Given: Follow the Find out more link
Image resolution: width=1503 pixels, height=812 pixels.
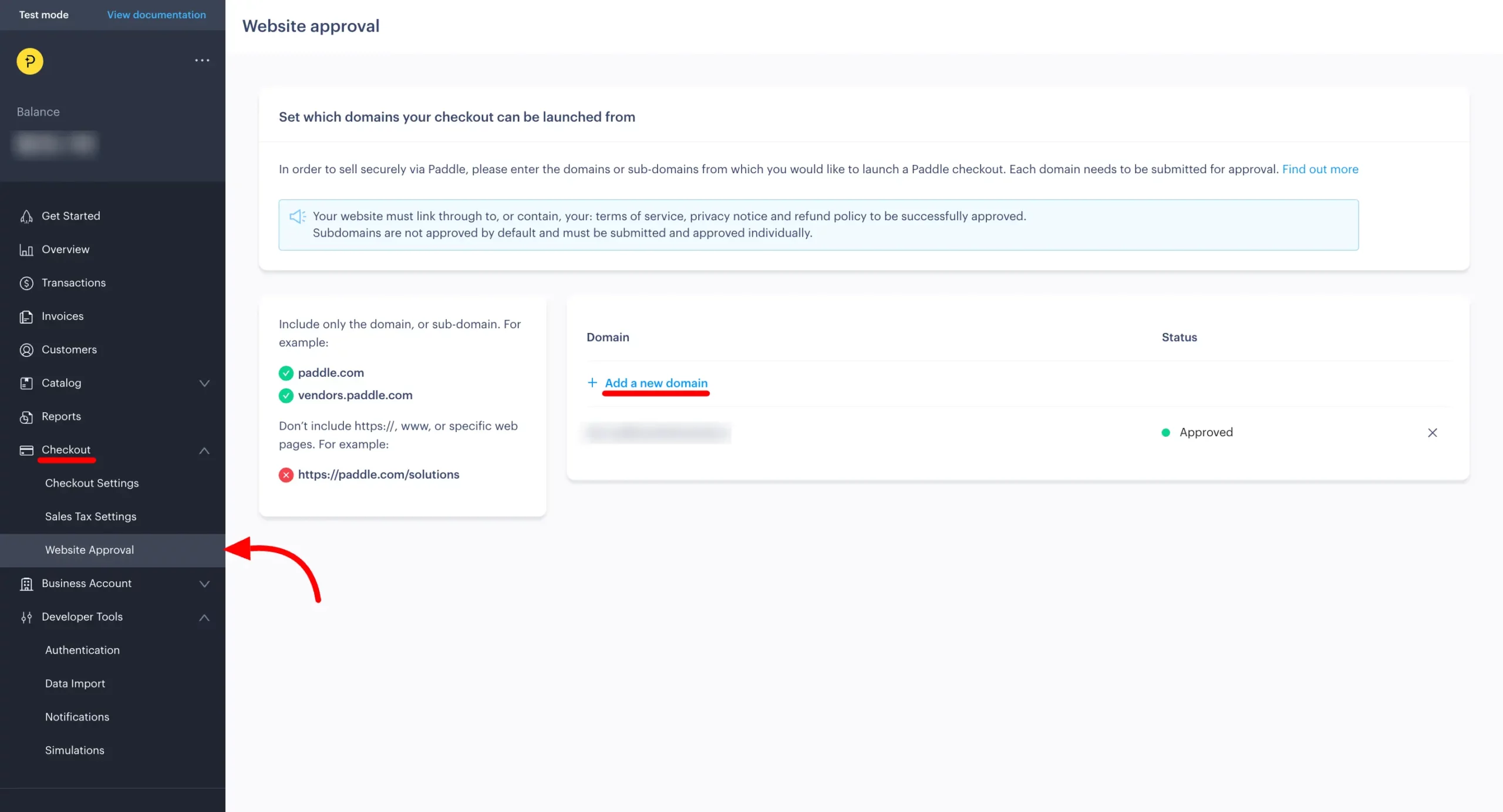Looking at the screenshot, I should 1320,169.
